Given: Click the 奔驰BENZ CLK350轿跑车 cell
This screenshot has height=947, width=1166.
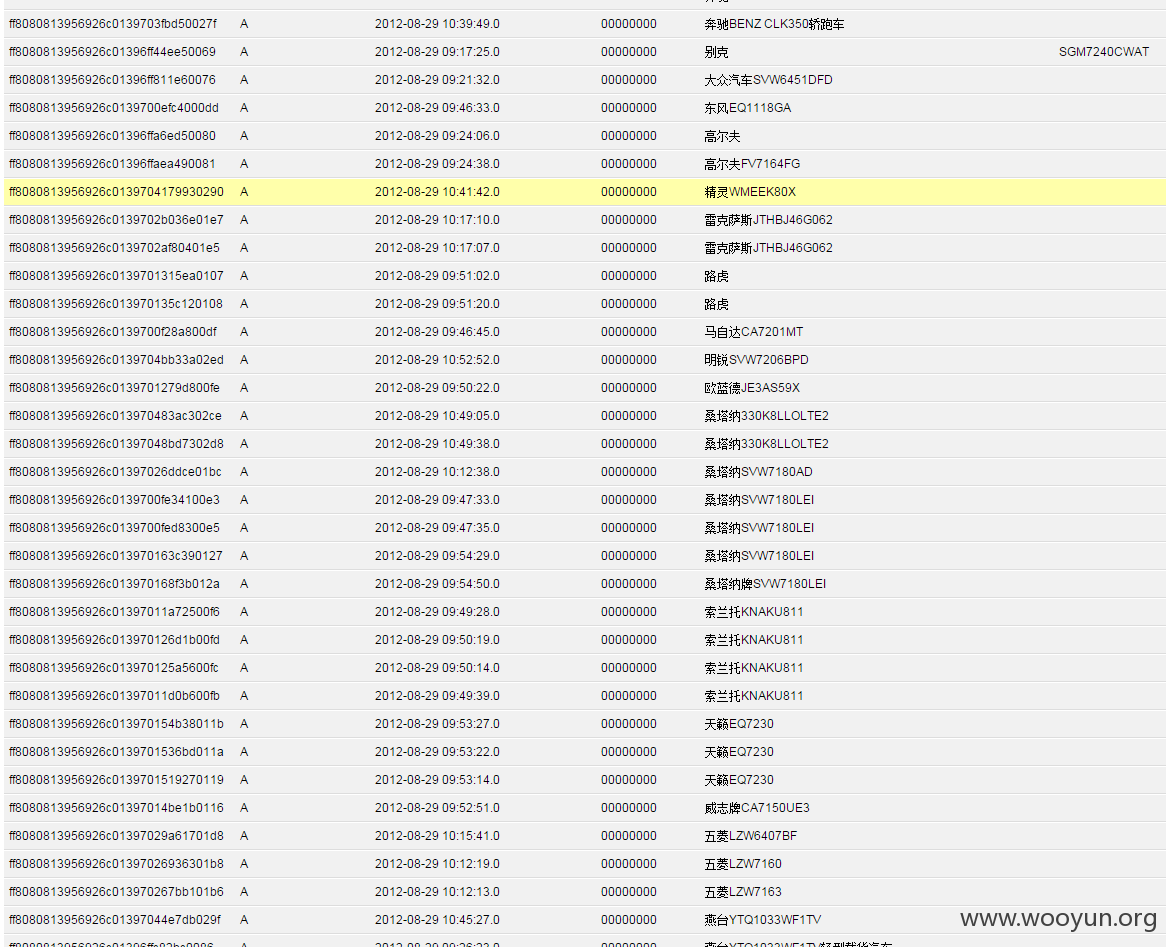Looking at the screenshot, I should tap(774, 24).
